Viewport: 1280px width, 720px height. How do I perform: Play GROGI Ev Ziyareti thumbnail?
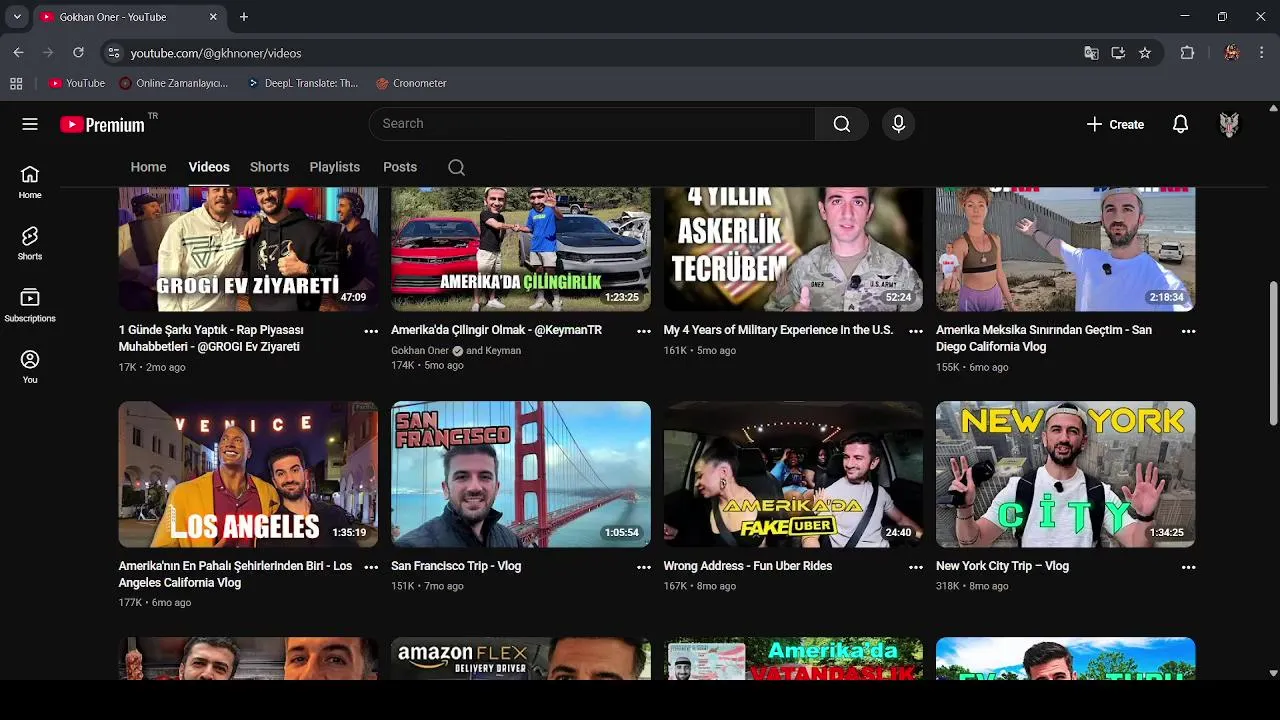pyautogui.click(x=248, y=249)
